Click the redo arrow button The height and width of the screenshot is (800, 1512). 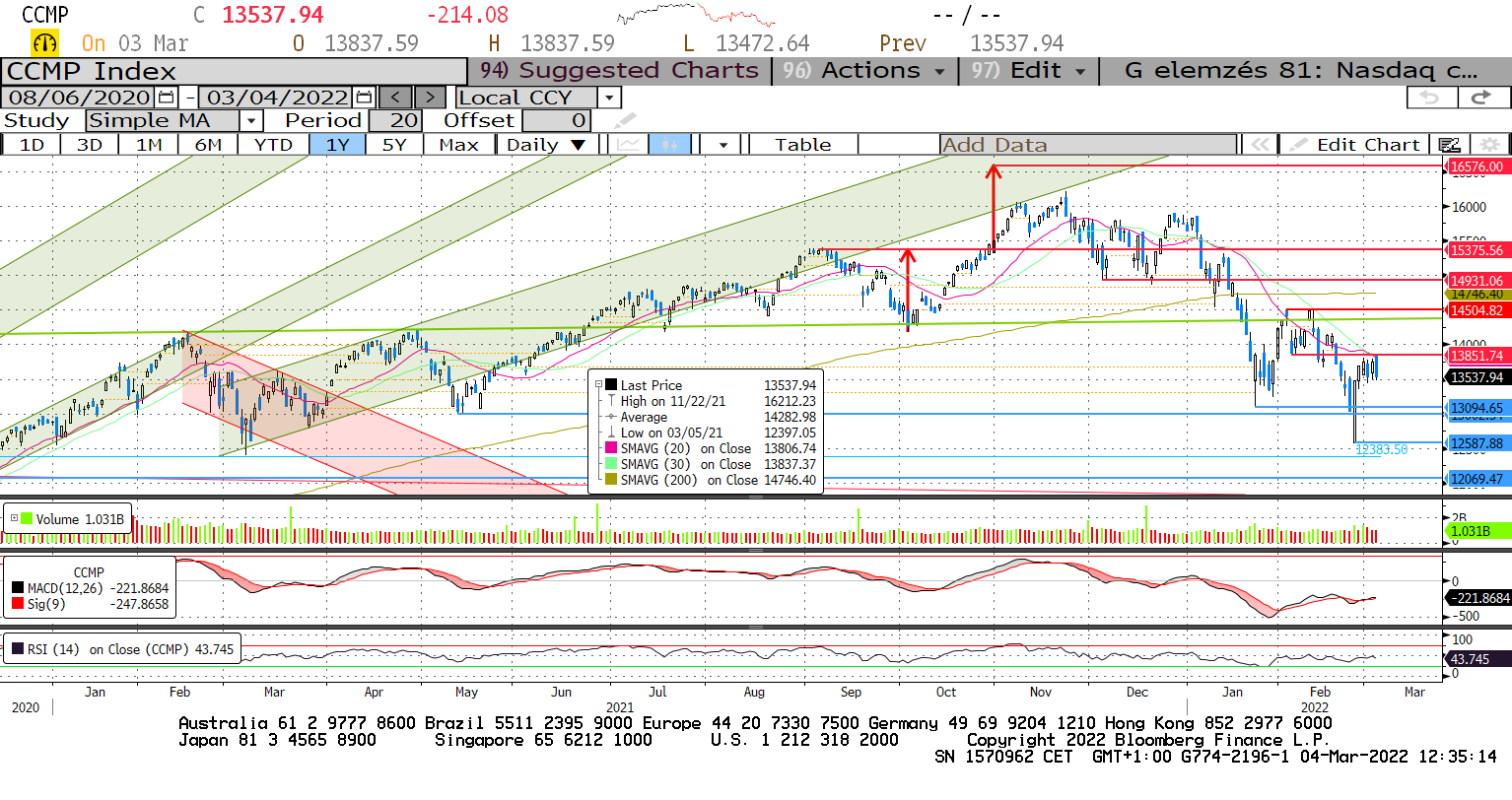(1482, 98)
